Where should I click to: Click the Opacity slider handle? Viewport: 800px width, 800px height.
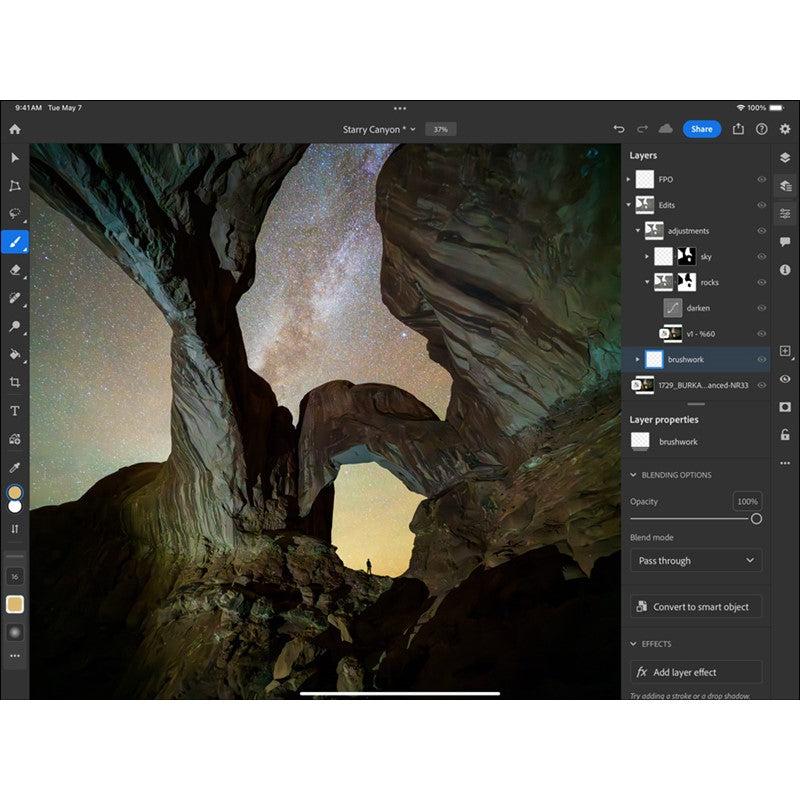[756, 519]
